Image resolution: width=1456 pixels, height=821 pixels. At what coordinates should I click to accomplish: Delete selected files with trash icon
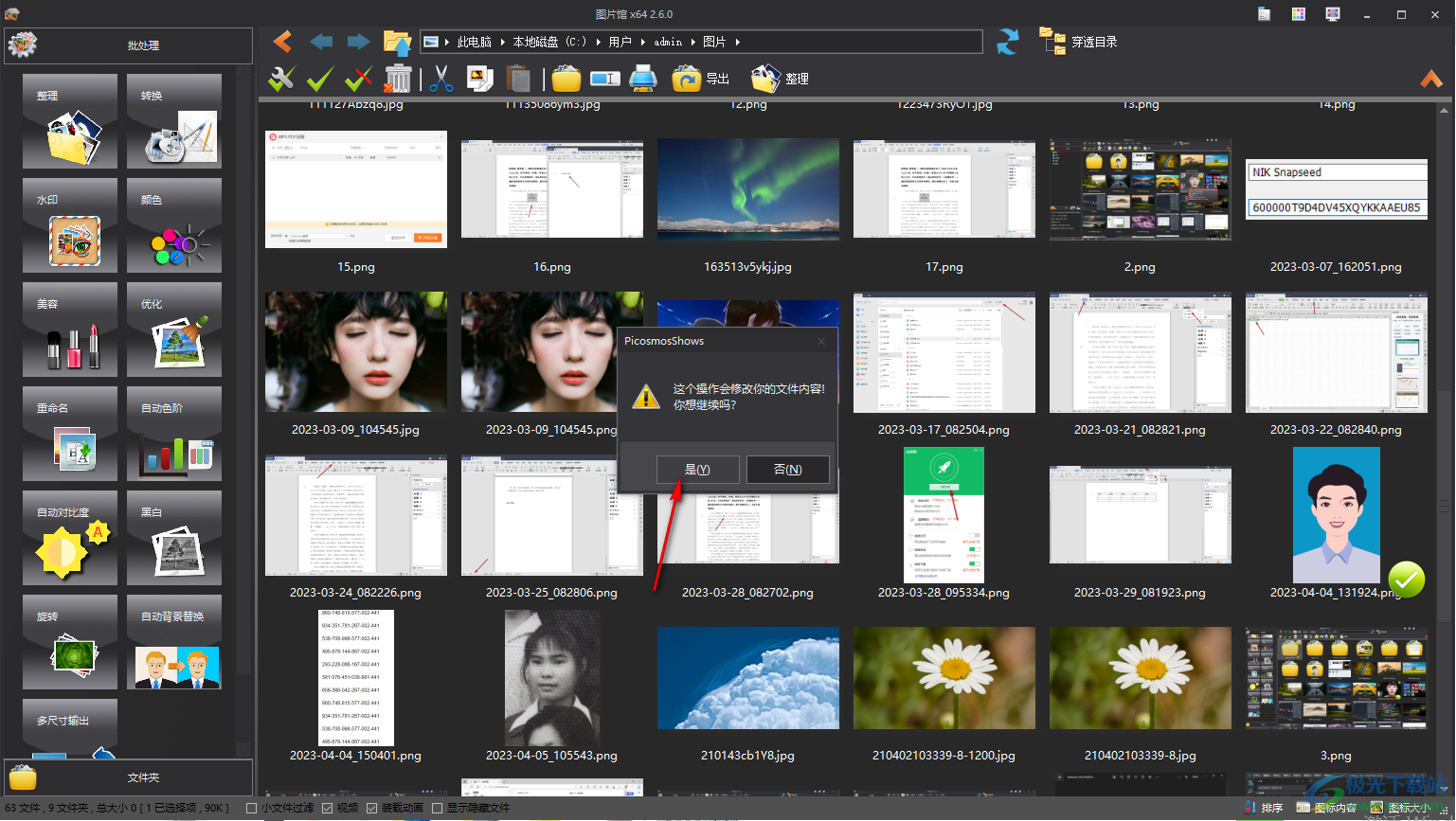coord(399,79)
